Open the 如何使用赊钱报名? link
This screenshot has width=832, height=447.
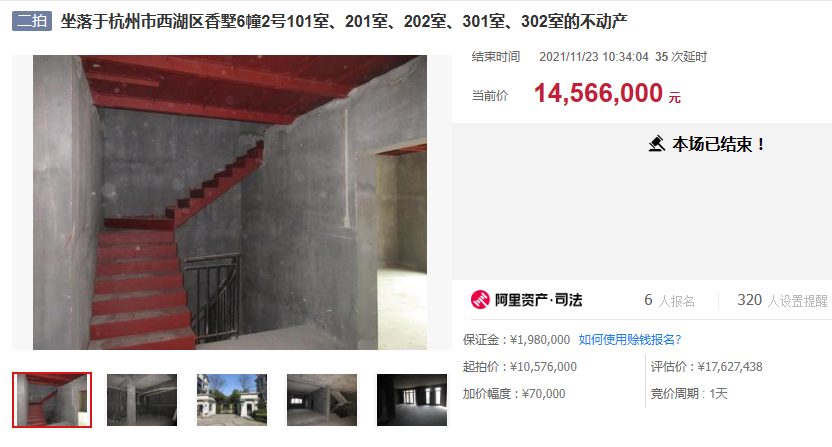pyautogui.click(x=630, y=340)
